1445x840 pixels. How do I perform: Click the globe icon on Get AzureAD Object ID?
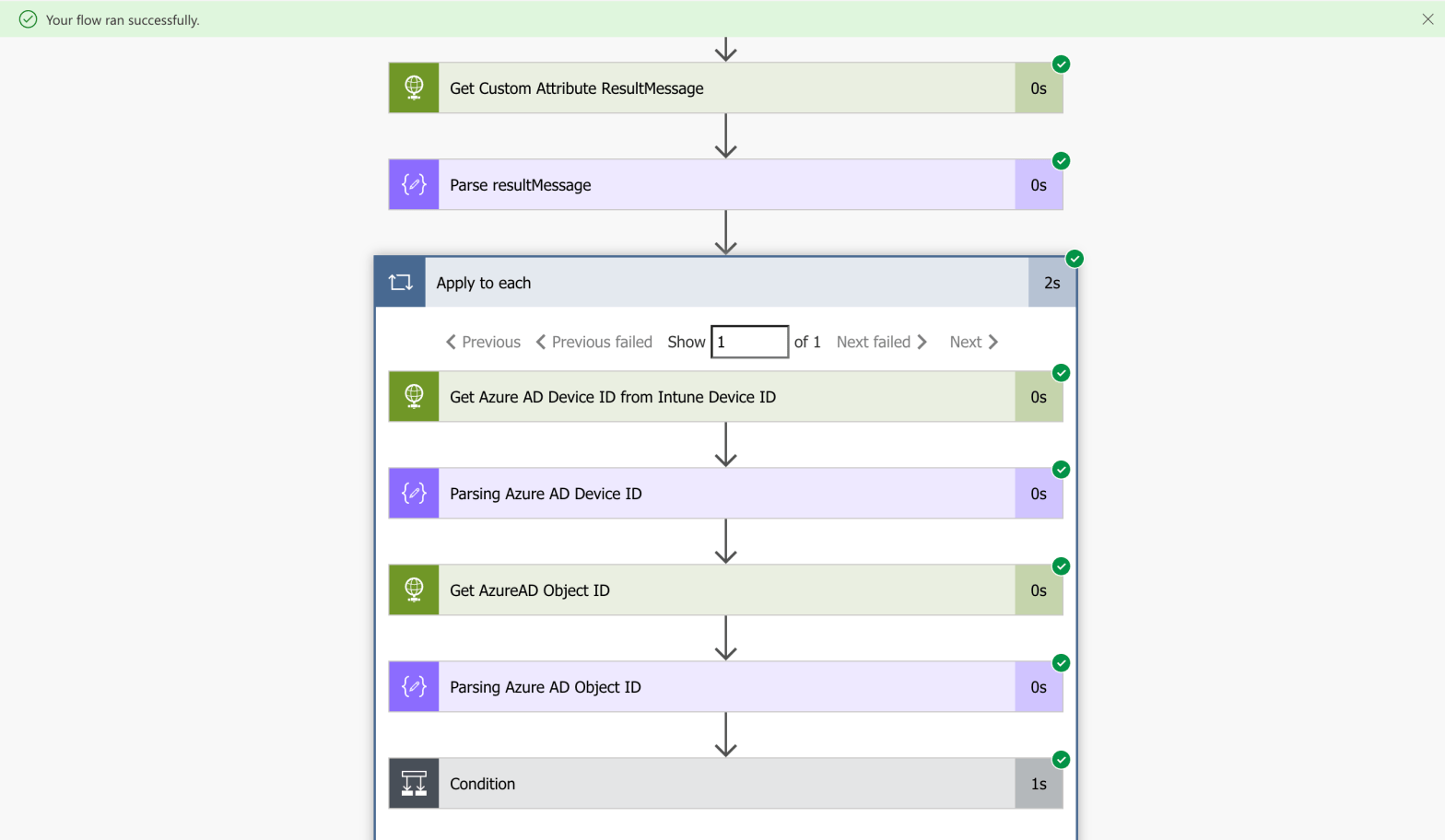414,590
